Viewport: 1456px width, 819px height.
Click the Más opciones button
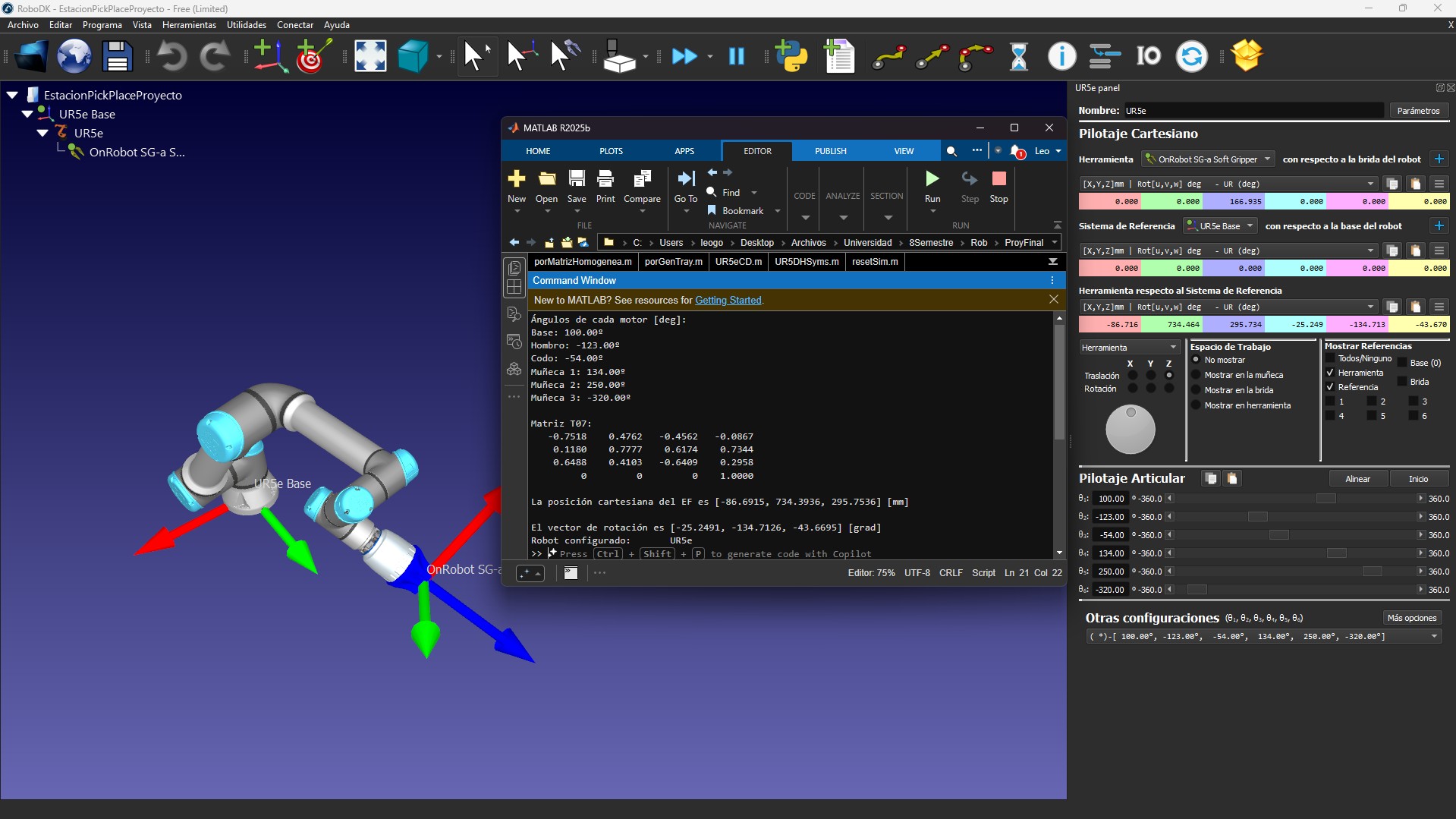pyautogui.click(x=1412, y=618)
